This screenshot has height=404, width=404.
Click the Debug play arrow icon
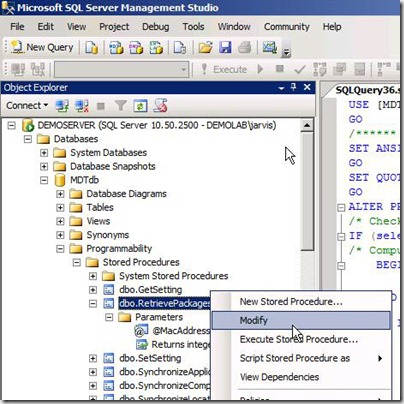click(x=261, y=69)
